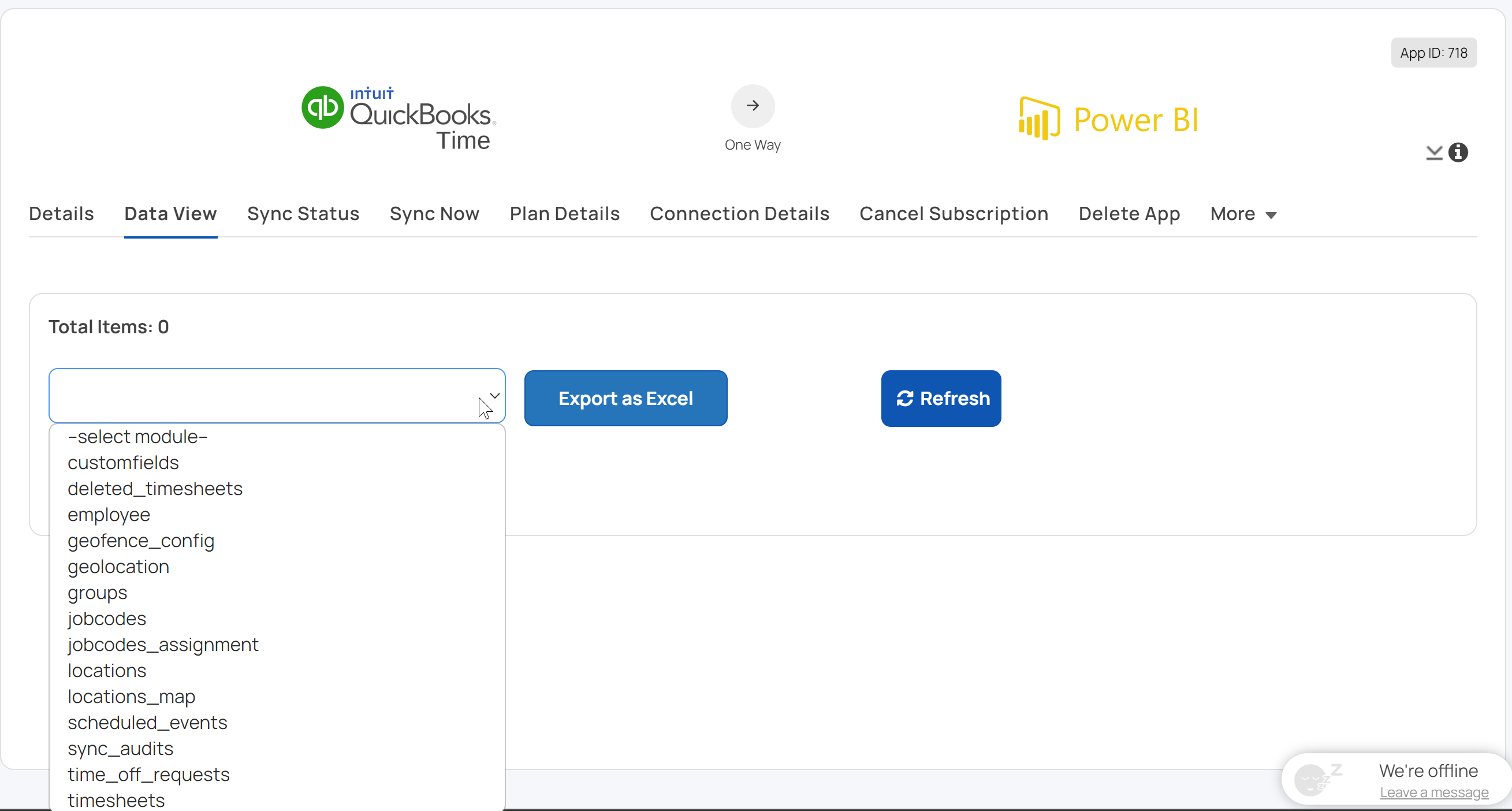
Task: Select time_off_requests module
Action: click(x=277, y=775)
